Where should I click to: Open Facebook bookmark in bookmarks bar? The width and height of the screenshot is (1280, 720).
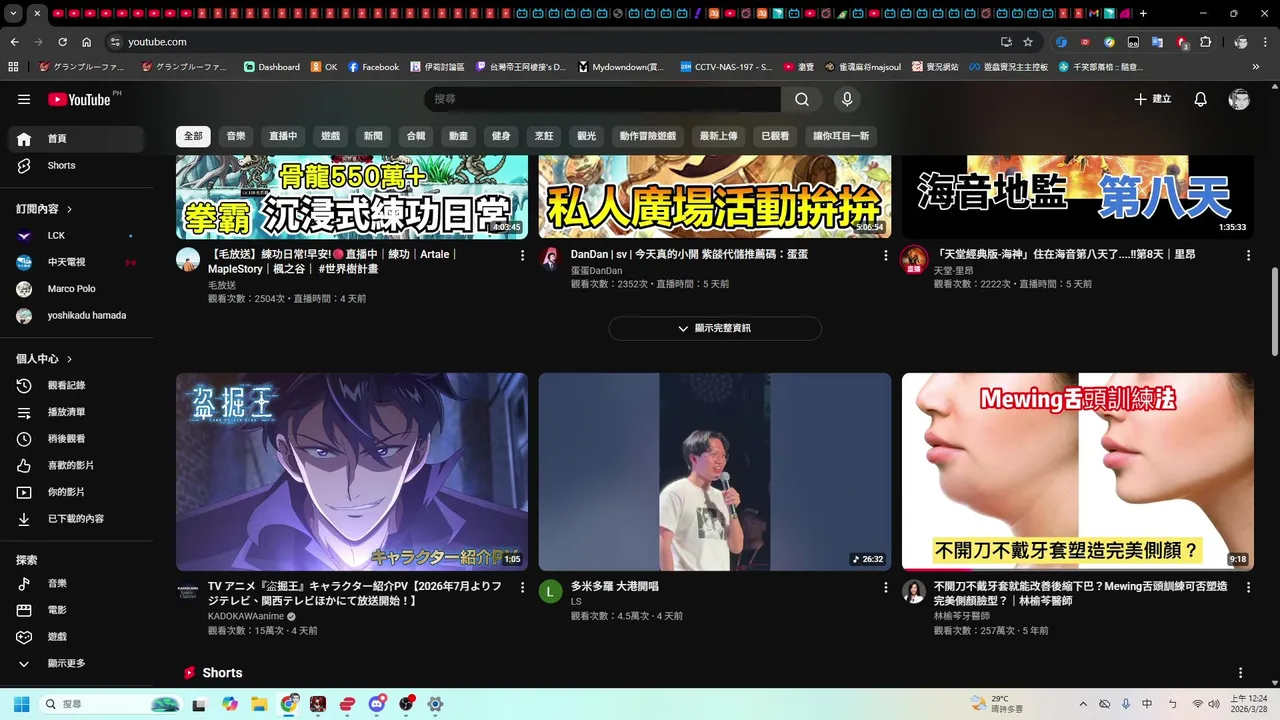pyautogui.click(x=373, y=67)
